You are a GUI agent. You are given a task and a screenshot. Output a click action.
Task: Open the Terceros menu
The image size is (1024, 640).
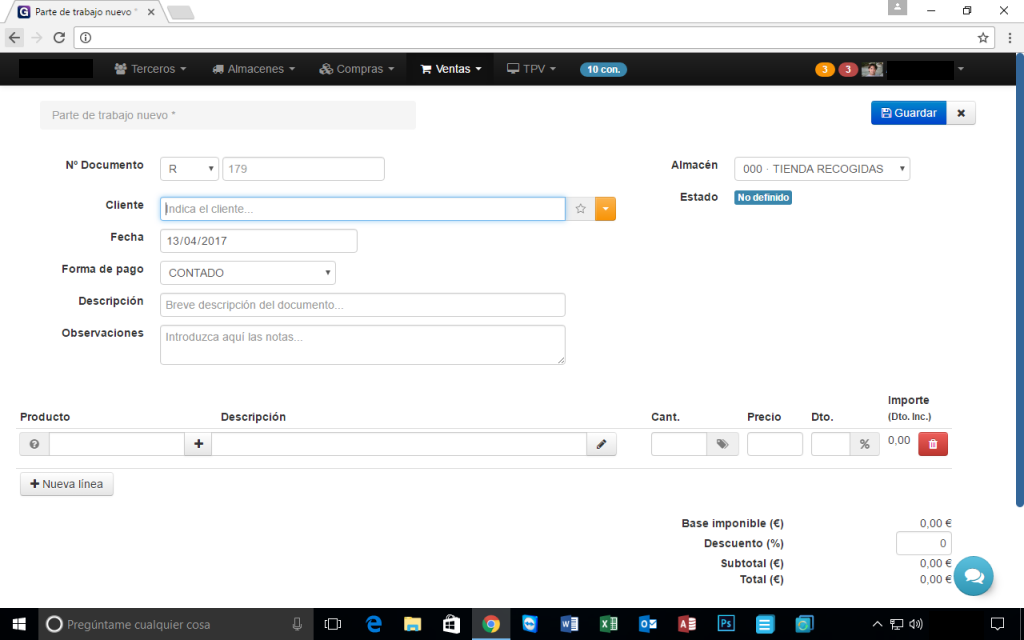[151, 69]
